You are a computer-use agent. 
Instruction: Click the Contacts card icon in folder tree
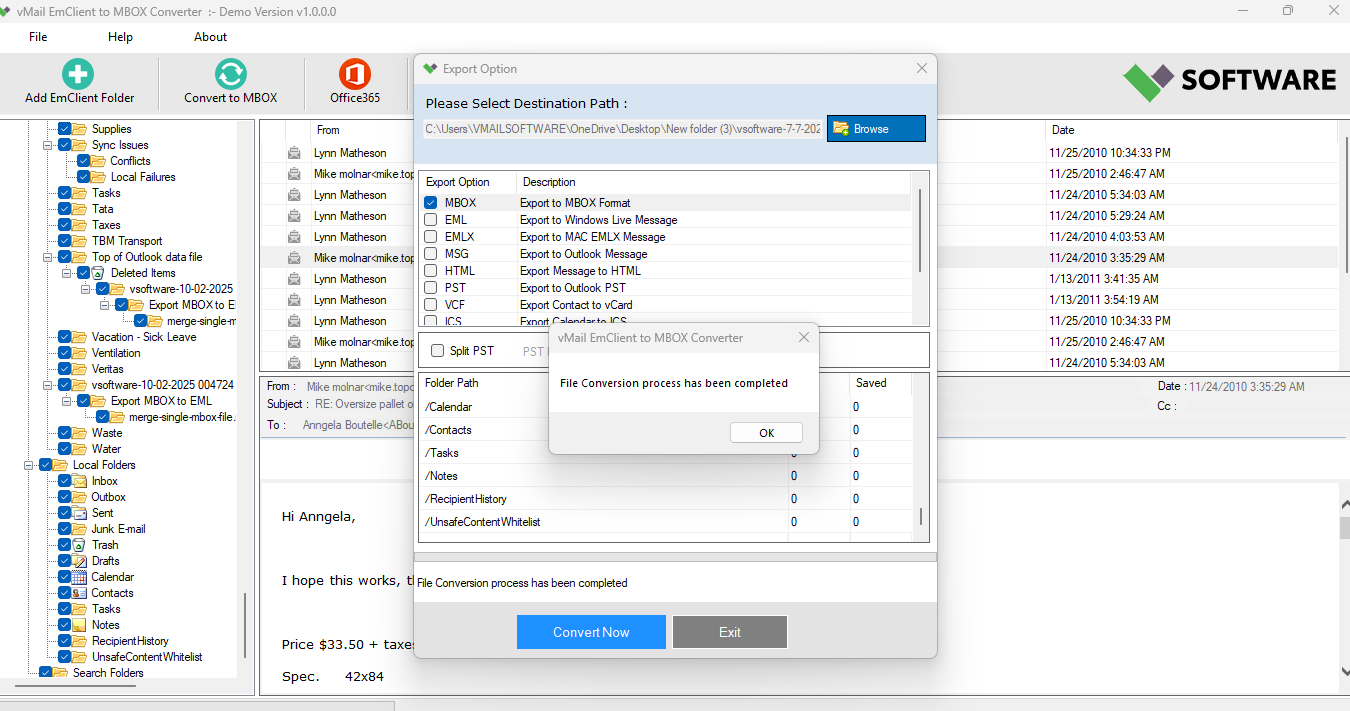pyautogui.click(x=79, y=593)
